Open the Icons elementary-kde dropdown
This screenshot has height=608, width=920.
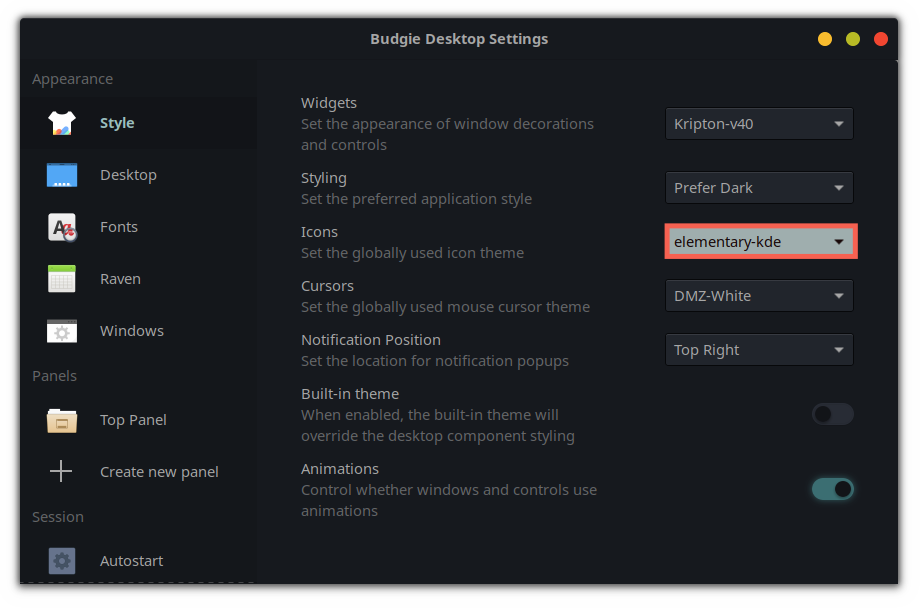click(760, 242)
